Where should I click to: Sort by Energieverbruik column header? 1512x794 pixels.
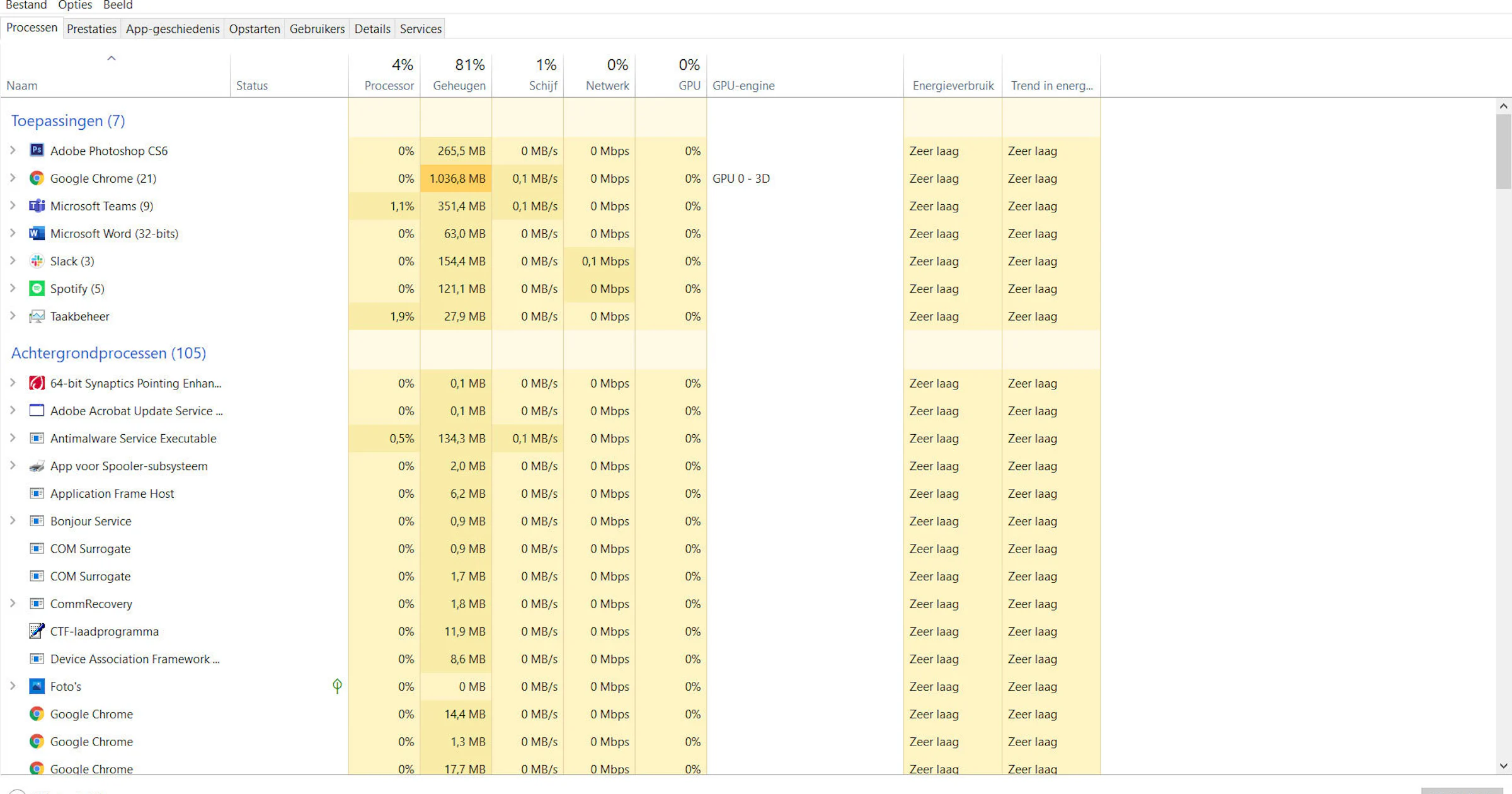[953, 76]
